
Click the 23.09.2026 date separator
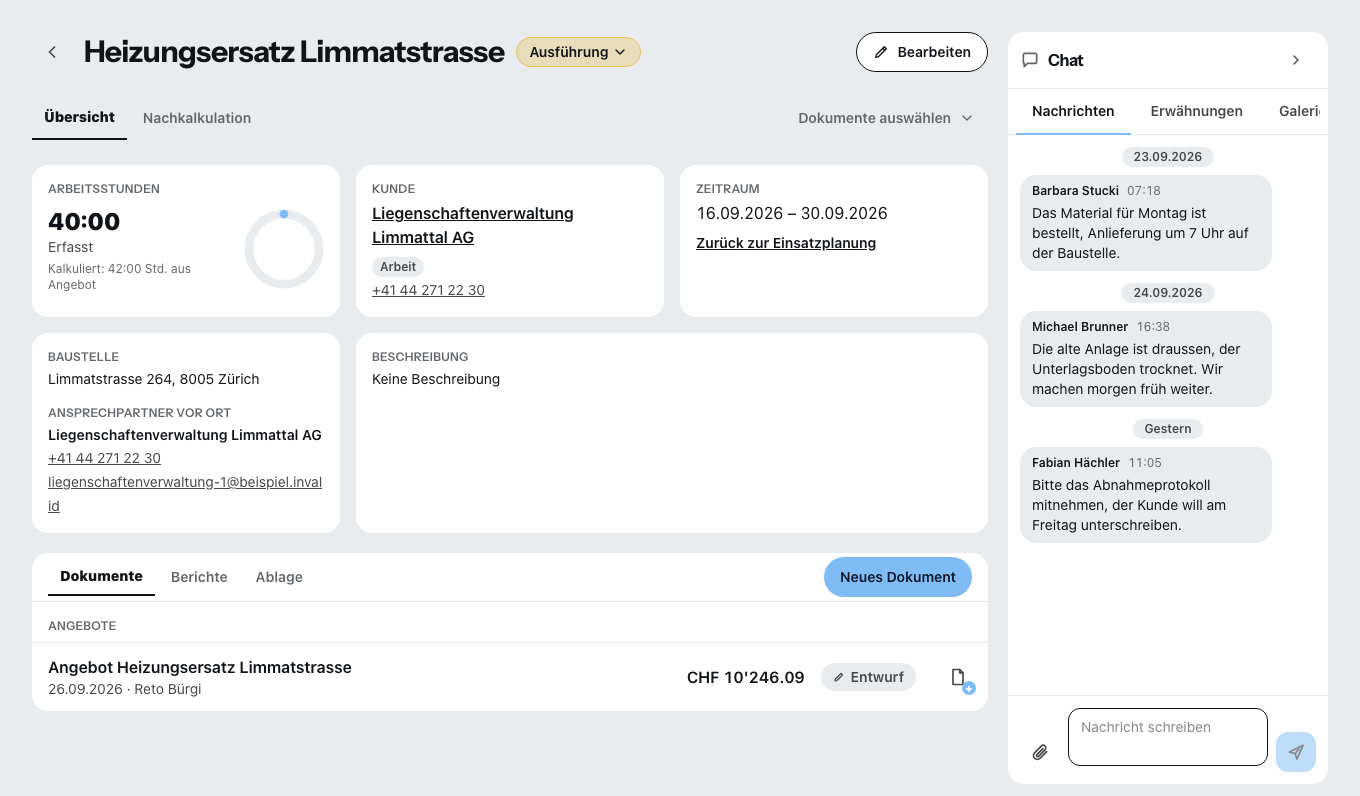click(1168, 157)
